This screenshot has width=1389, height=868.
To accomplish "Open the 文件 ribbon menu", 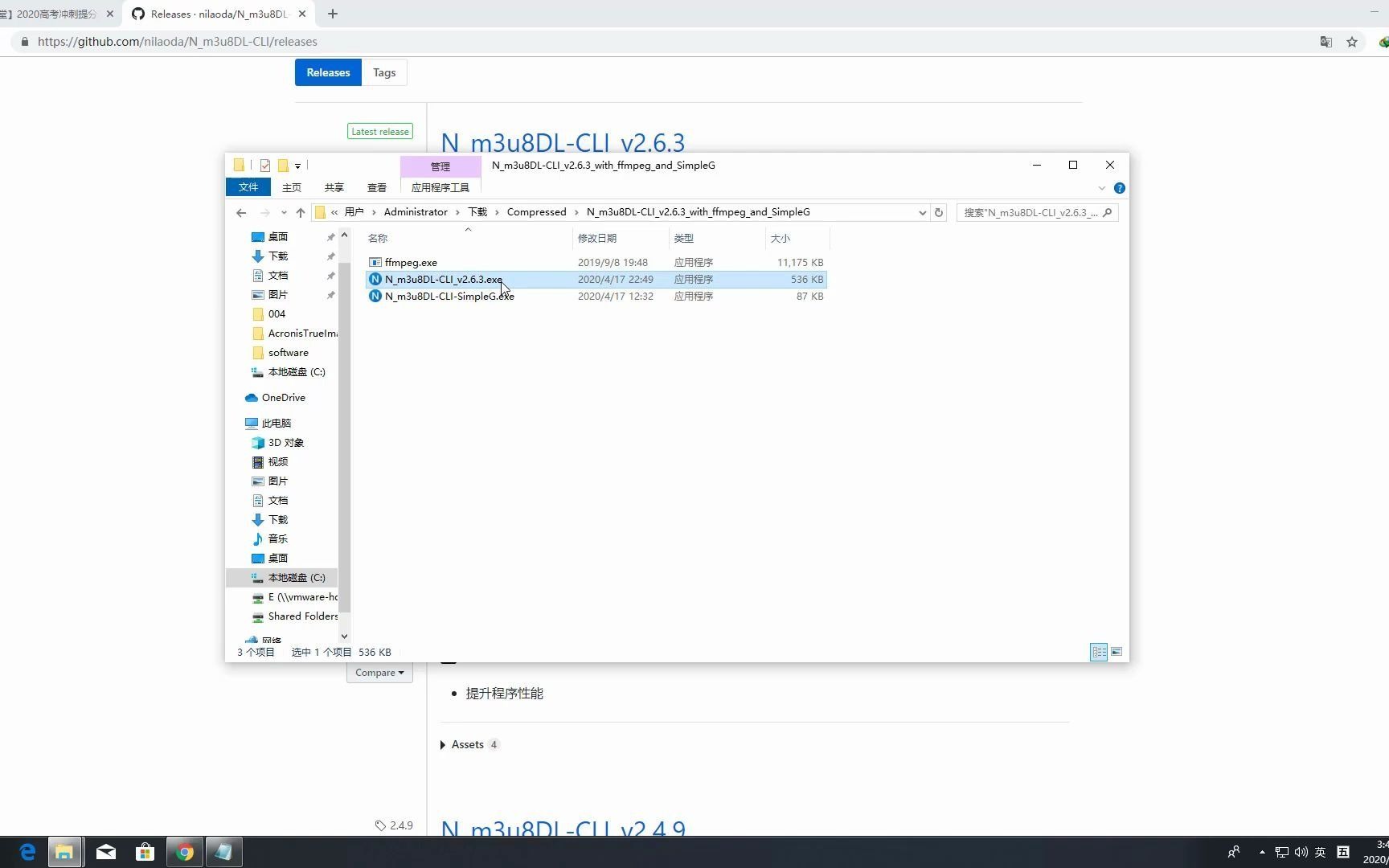I will tap(248, 186).
